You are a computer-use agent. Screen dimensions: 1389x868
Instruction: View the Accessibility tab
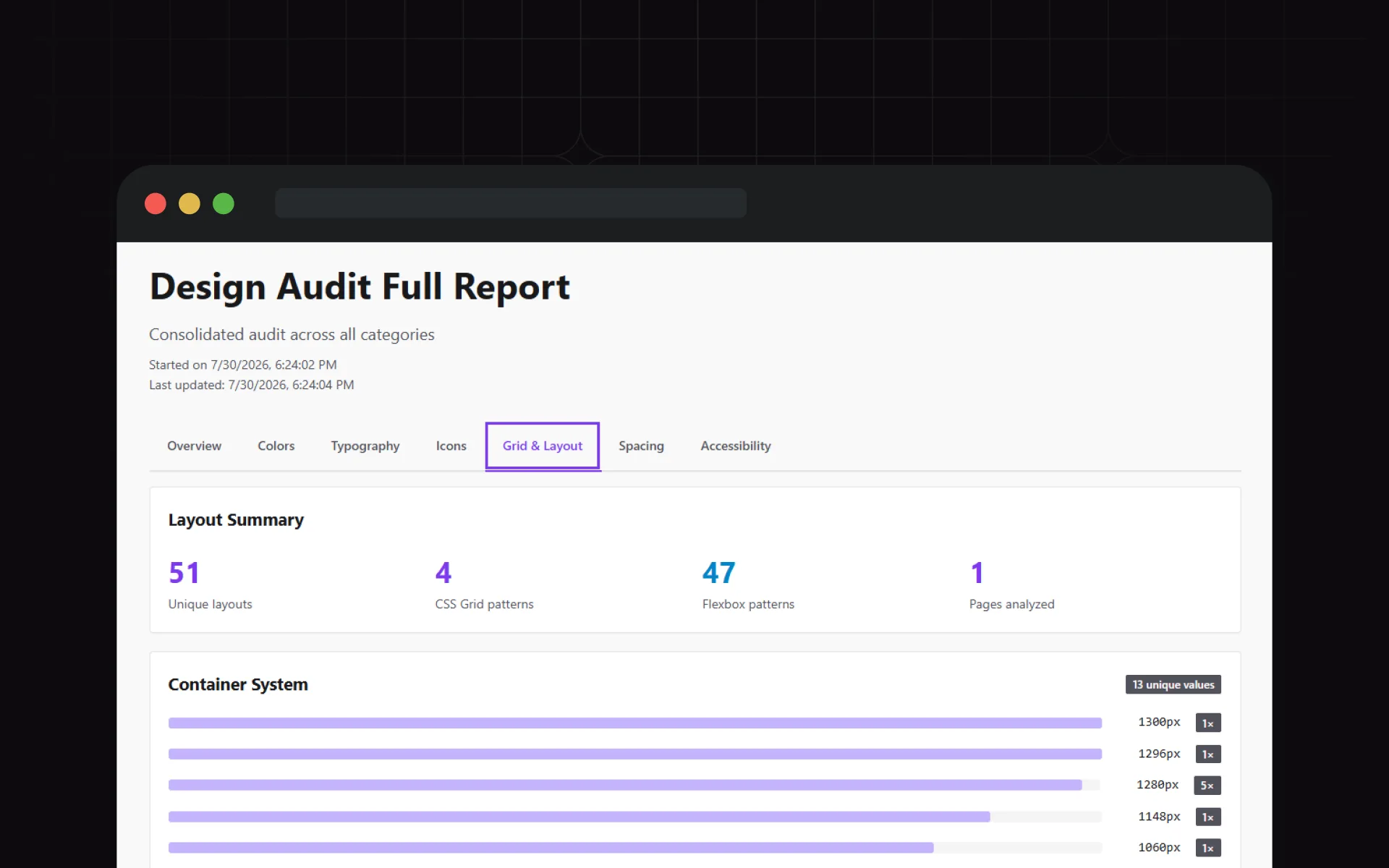click(735, 446)
